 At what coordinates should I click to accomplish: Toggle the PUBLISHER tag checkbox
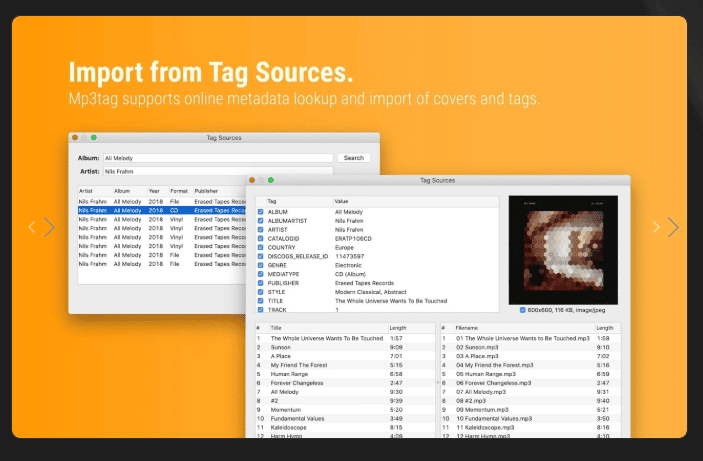tap(260, 283)
